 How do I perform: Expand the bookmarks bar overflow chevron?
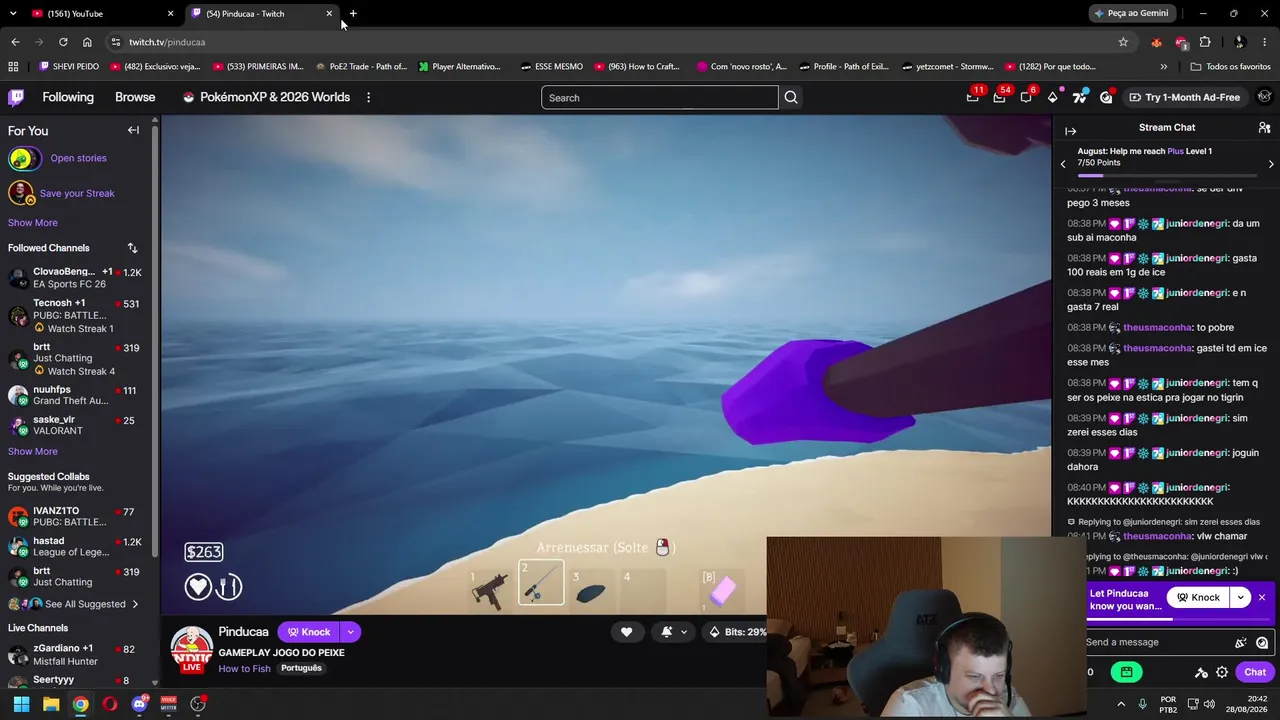(x=1163, y=67)
